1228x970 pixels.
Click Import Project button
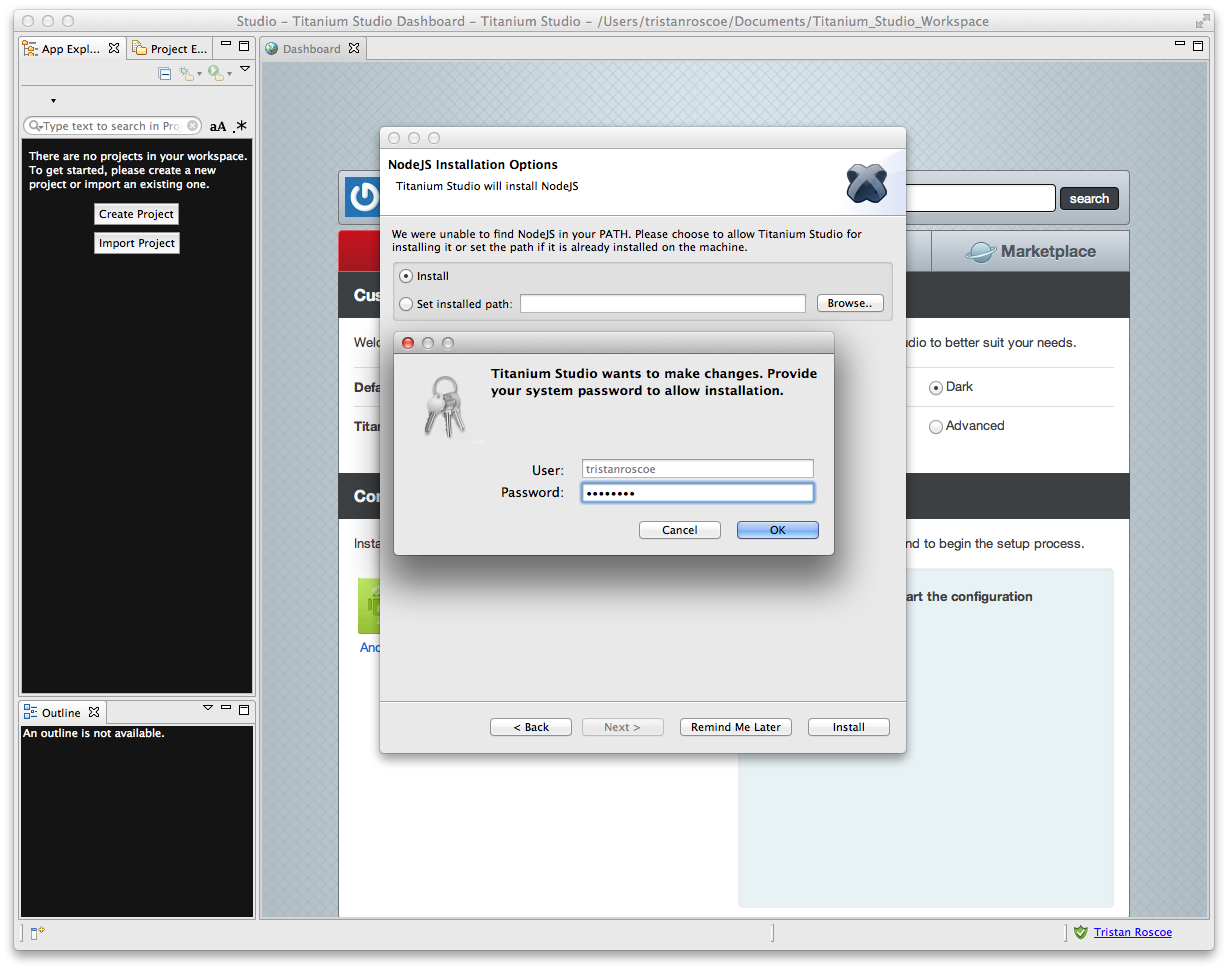click(x=137, y=243)
